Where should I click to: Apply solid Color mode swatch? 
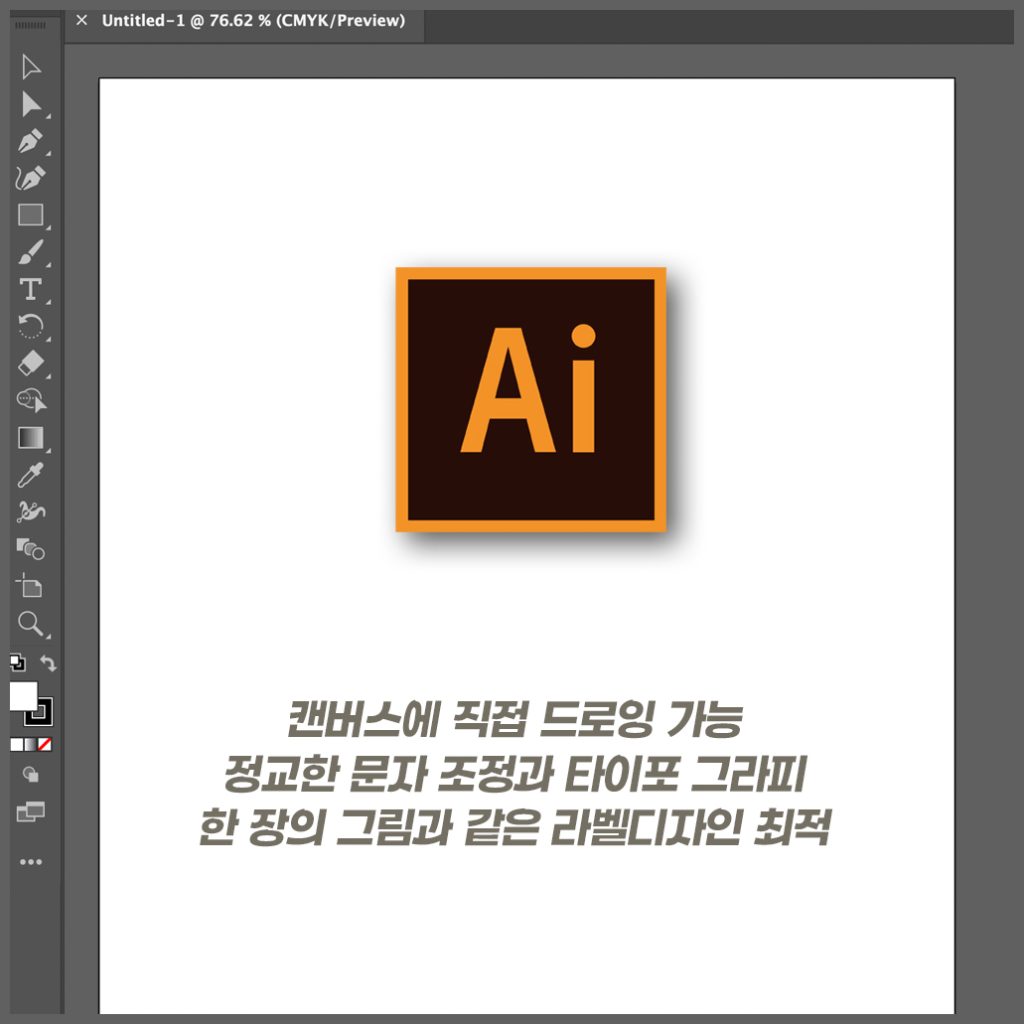17,744
